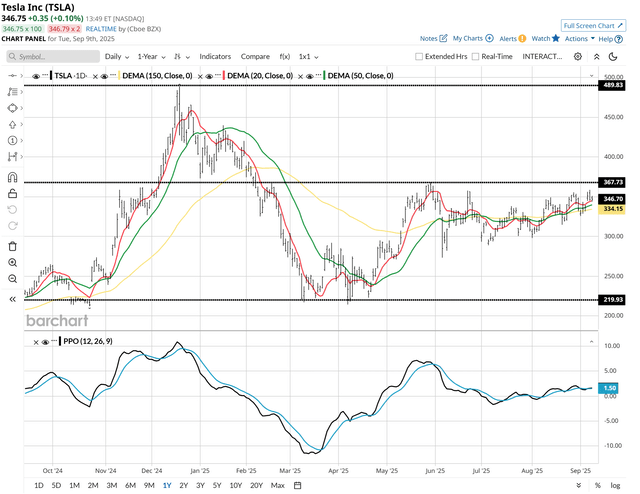Click the undo arrow icon
640x494 pixels.
12,209
